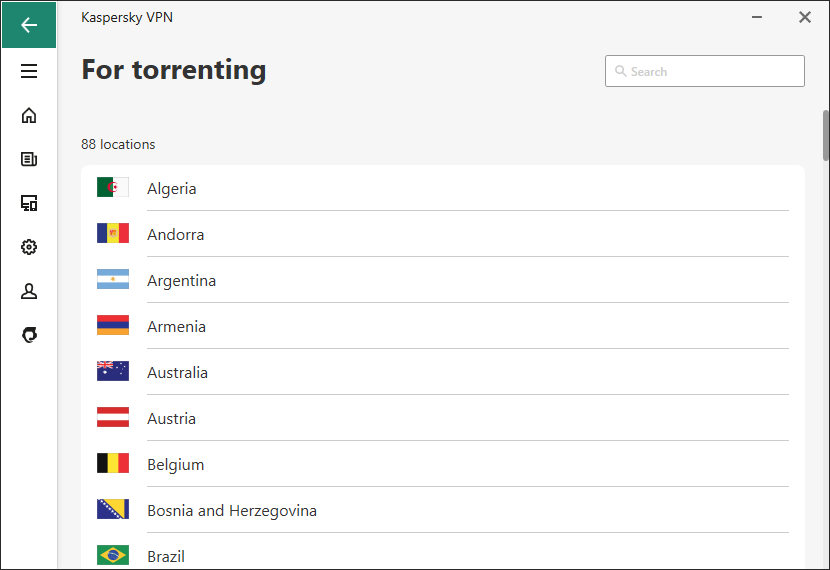Image resolution: width=830 pixels, height=570 pixels.
Task: Select Algeria from the location list
Action: 443,188
